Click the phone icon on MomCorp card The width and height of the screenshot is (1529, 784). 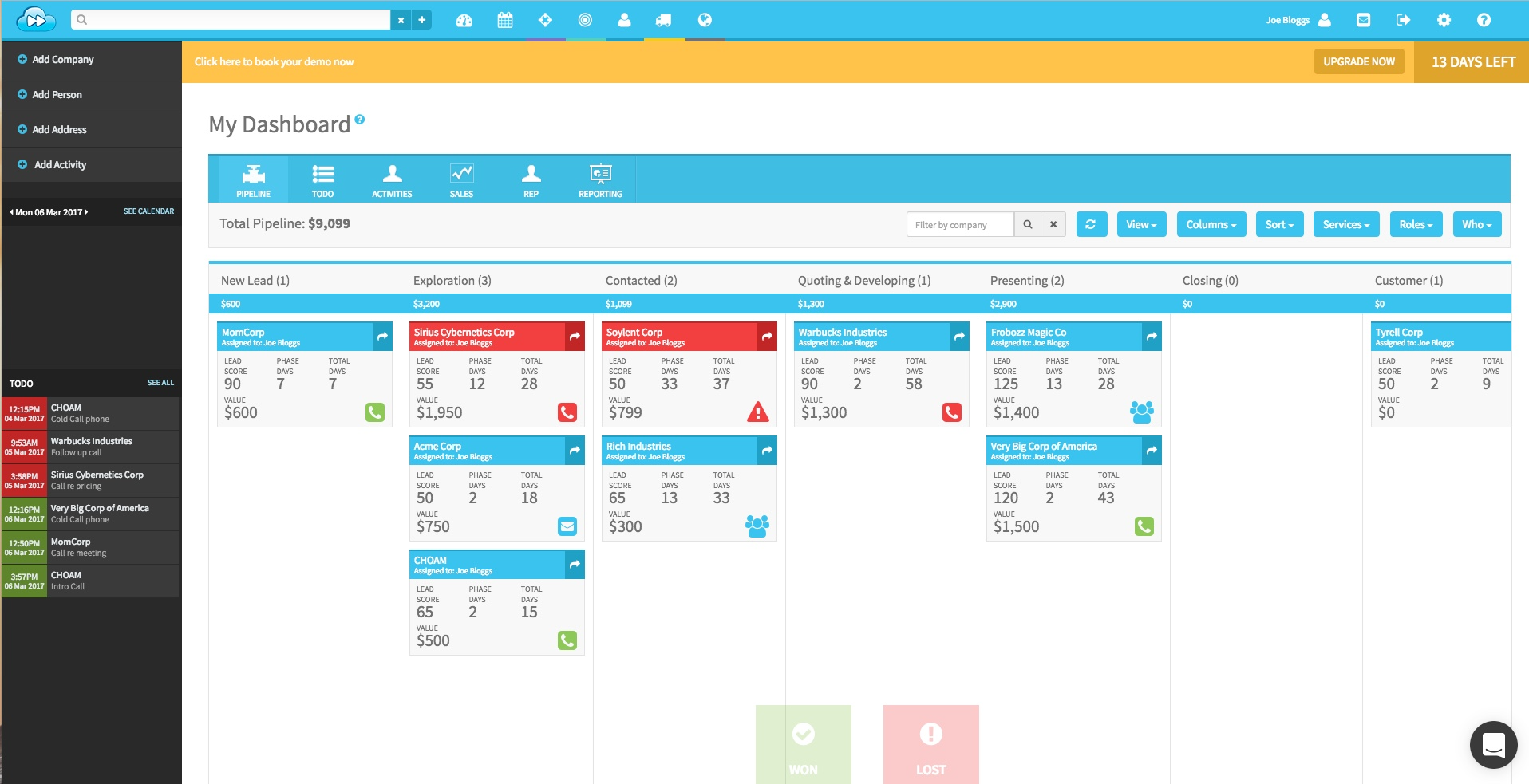click(x=375, y=413)
